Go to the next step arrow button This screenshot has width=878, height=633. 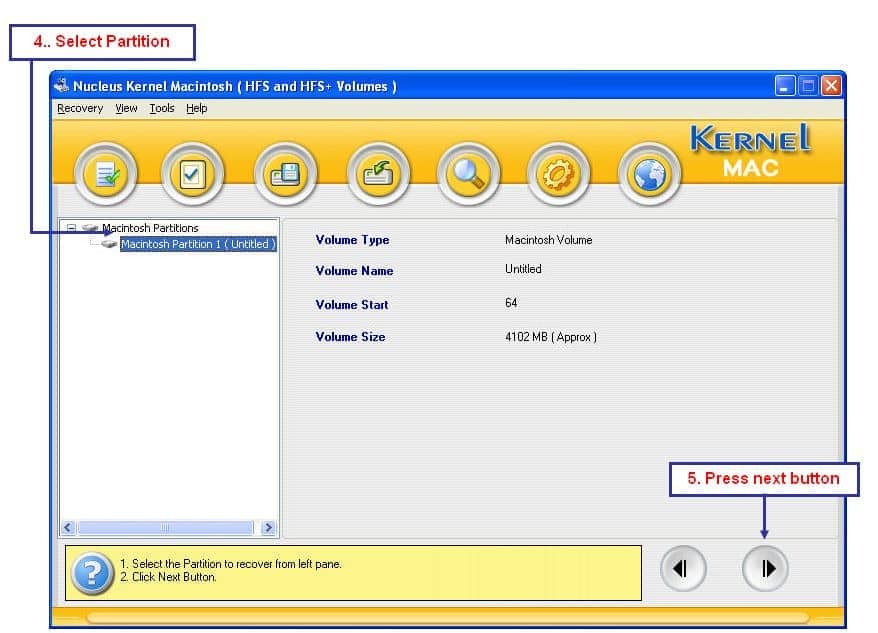point(765,569)
